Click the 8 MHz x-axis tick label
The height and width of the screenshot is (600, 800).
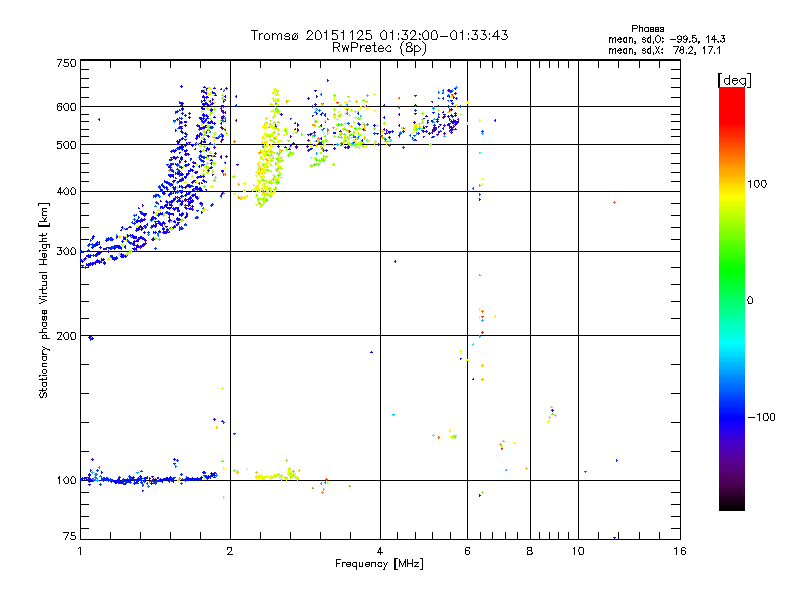pos(530,551)
